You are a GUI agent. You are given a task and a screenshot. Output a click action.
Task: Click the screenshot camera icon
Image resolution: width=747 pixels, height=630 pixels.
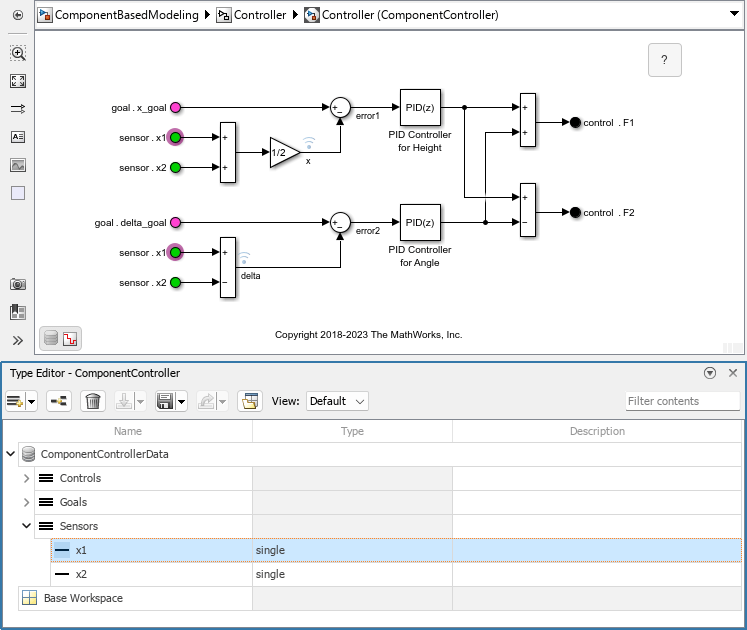point(18,285)
